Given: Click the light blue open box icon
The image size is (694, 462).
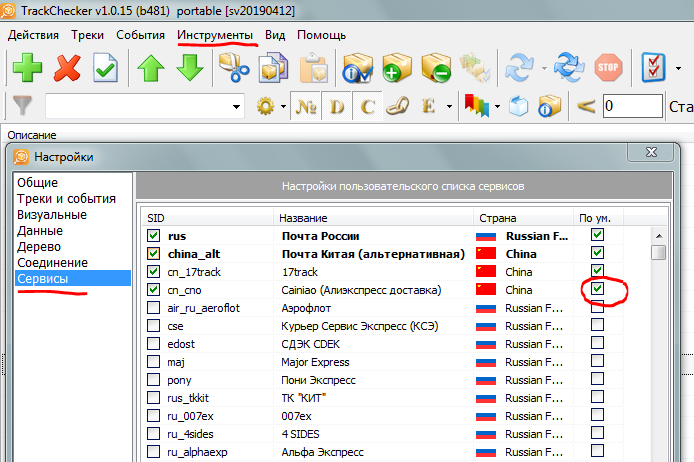Looking at the screenshot, I should pyautogui.click(x=518, y=106).
